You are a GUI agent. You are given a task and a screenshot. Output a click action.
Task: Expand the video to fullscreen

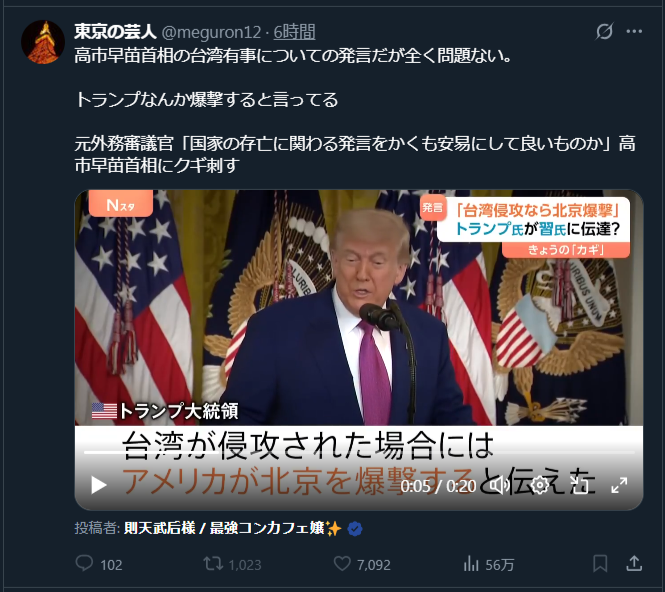(619, 485)
